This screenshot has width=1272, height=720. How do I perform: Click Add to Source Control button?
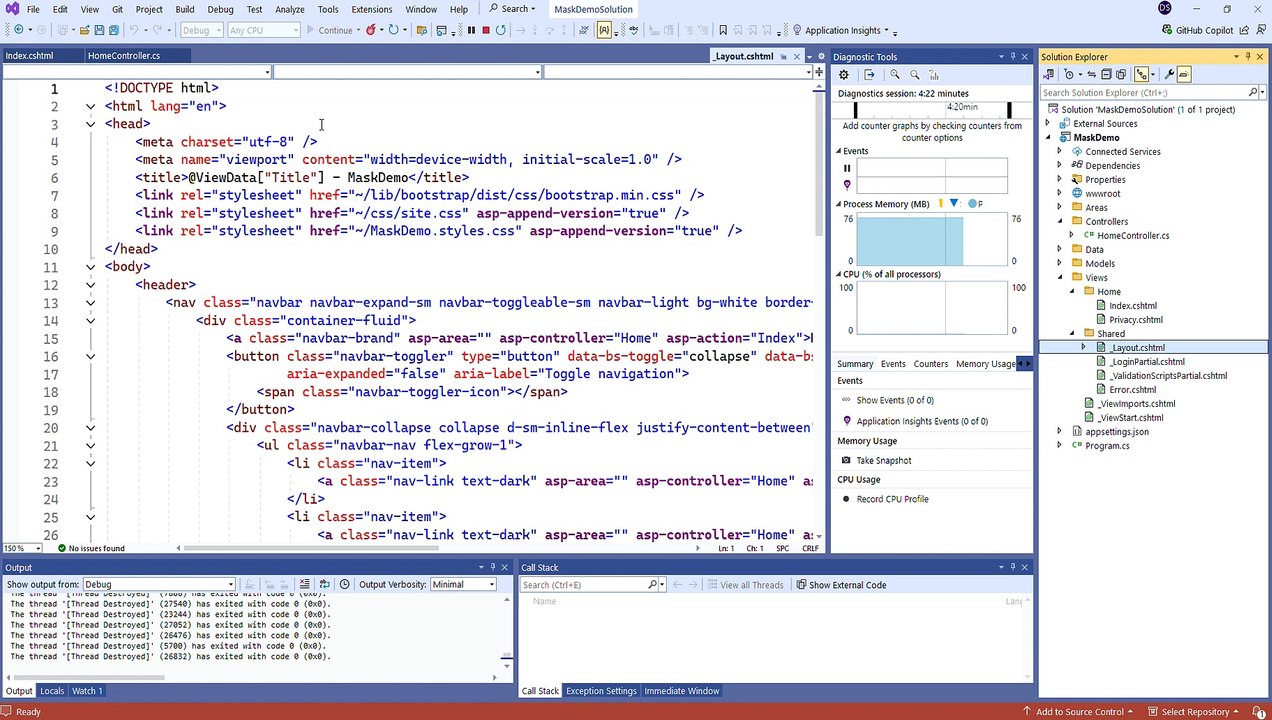[x=1080, y=711]
